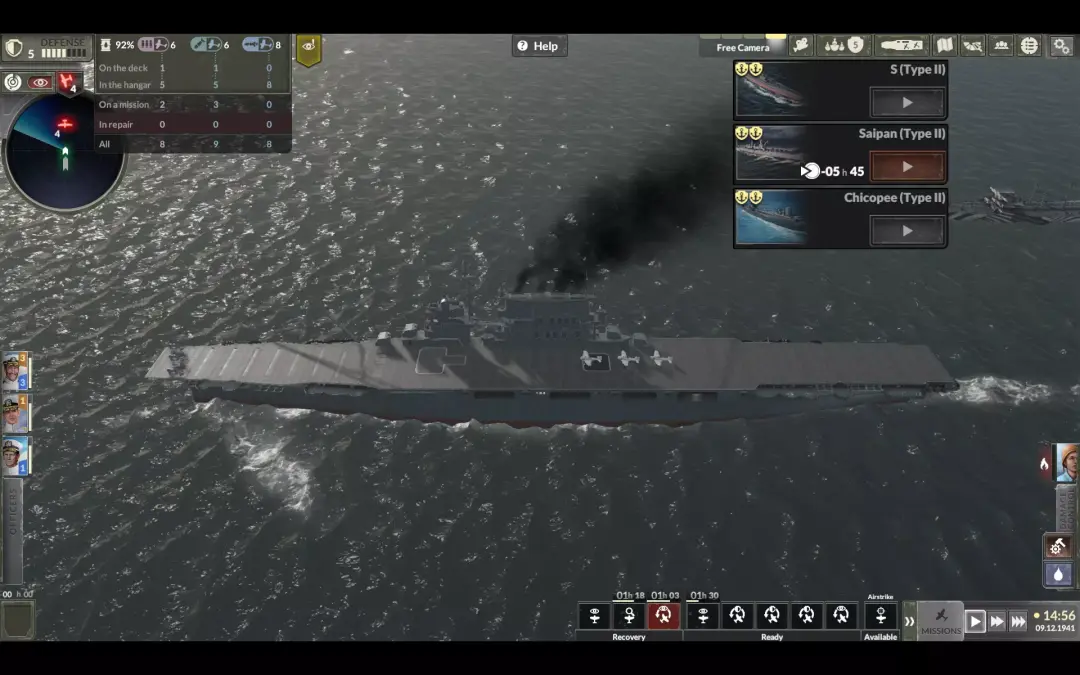Open the crew members icon in top toolbar

pyautogui.click(x=1001, y=46)
